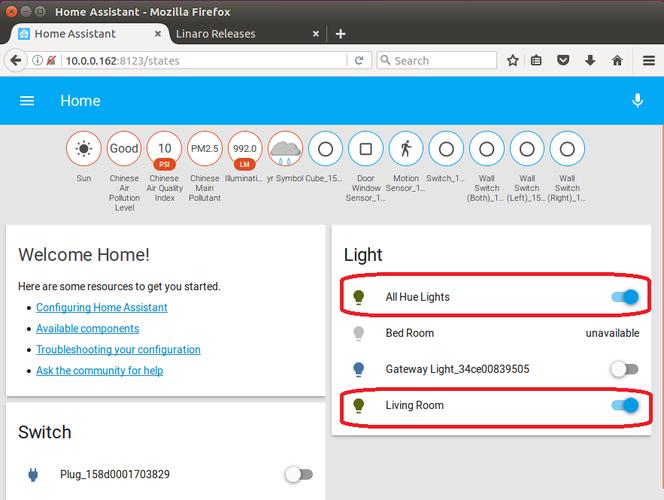
Task: Open the Wall Switch (Left) badge
Action: click(527, 149)
